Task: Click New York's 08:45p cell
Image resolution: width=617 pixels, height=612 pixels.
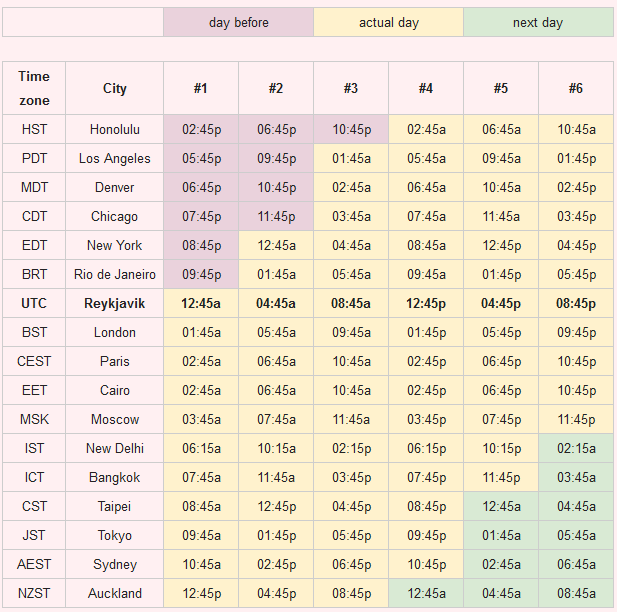Action: [201, 245]
